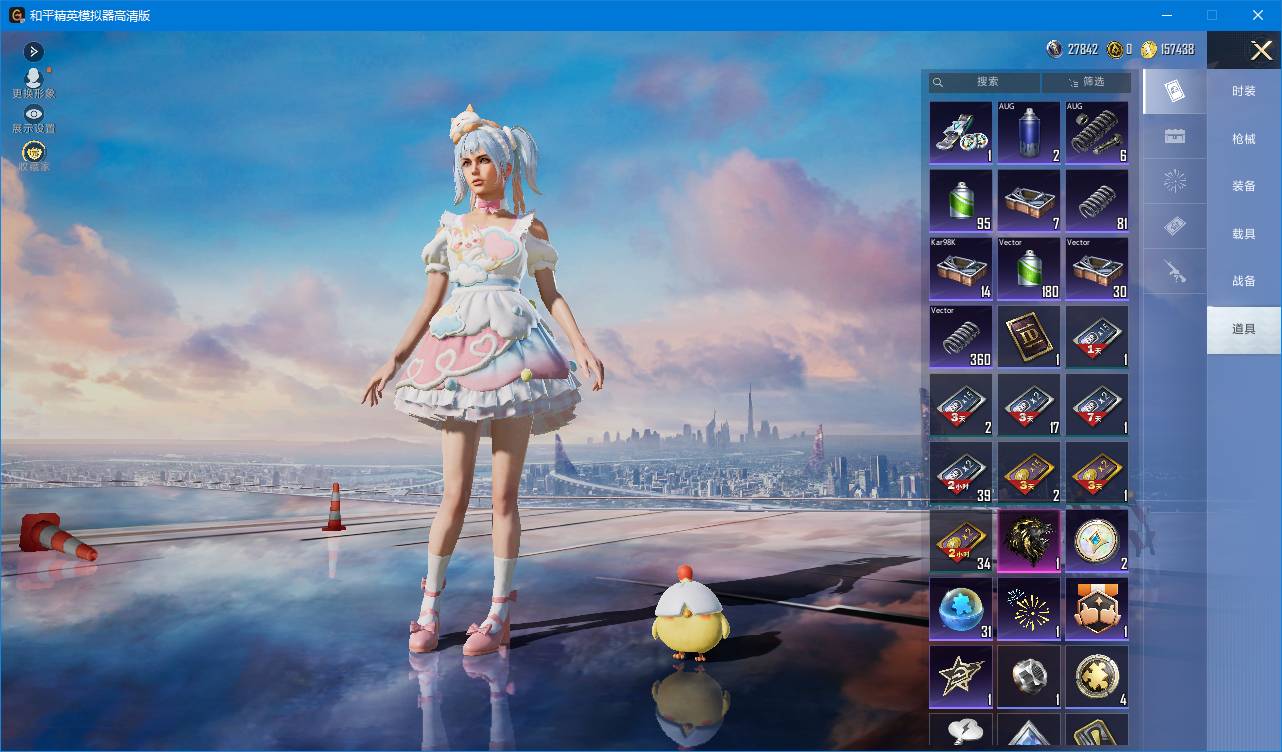
Task: Collapse the side menu with the arrow button
Action: [33, 51]
